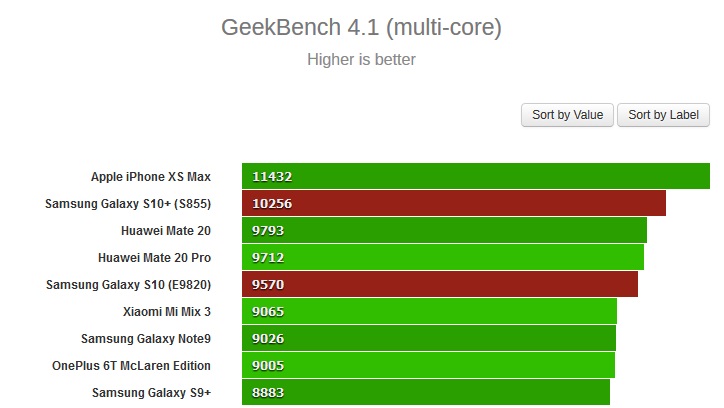Click the 10256 score value

[x=272, y=204]
